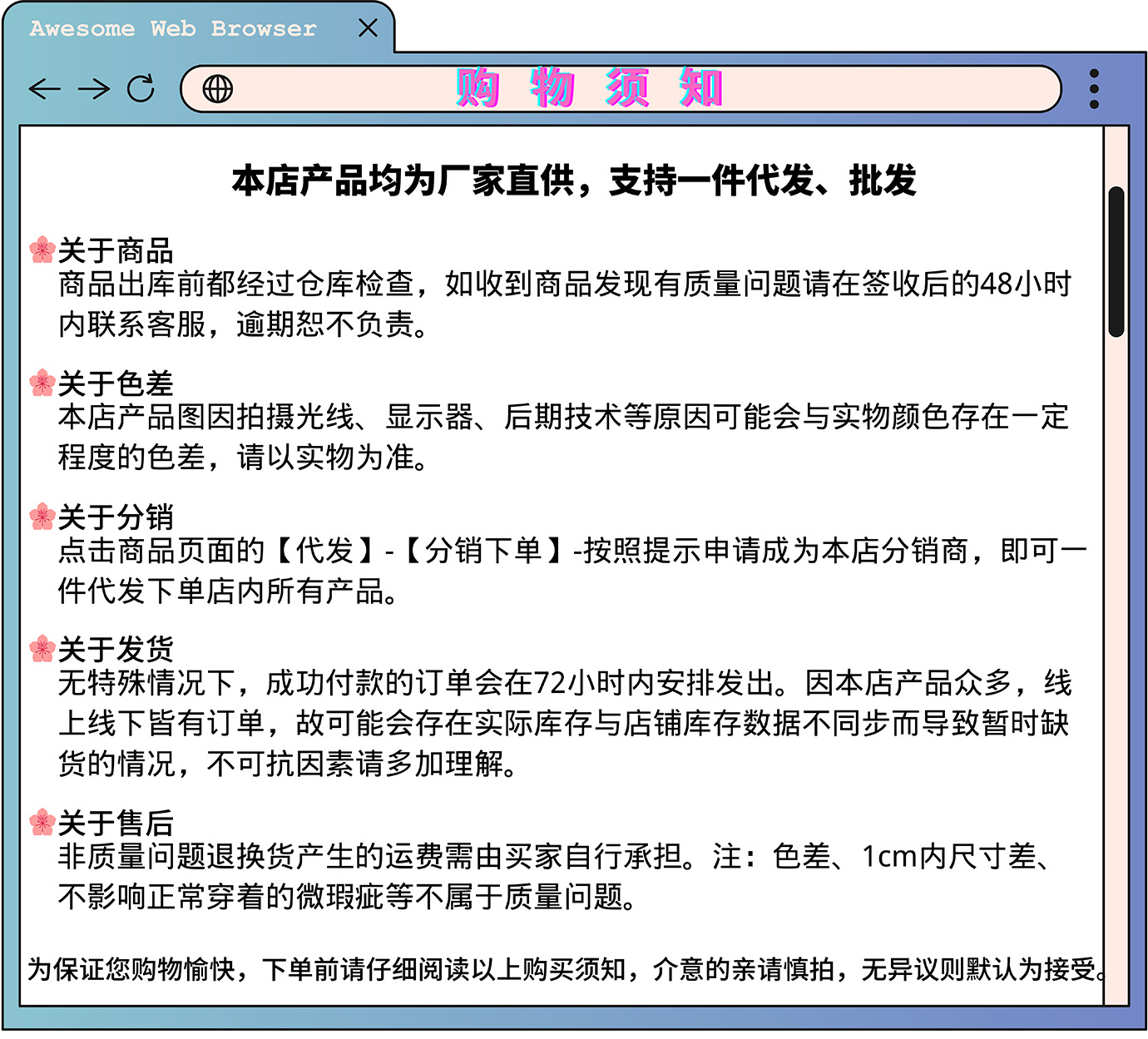The width and height of the screenshot is (1148, 1039).
Task: Click the globe icon in the address bar
Action: 218,89
